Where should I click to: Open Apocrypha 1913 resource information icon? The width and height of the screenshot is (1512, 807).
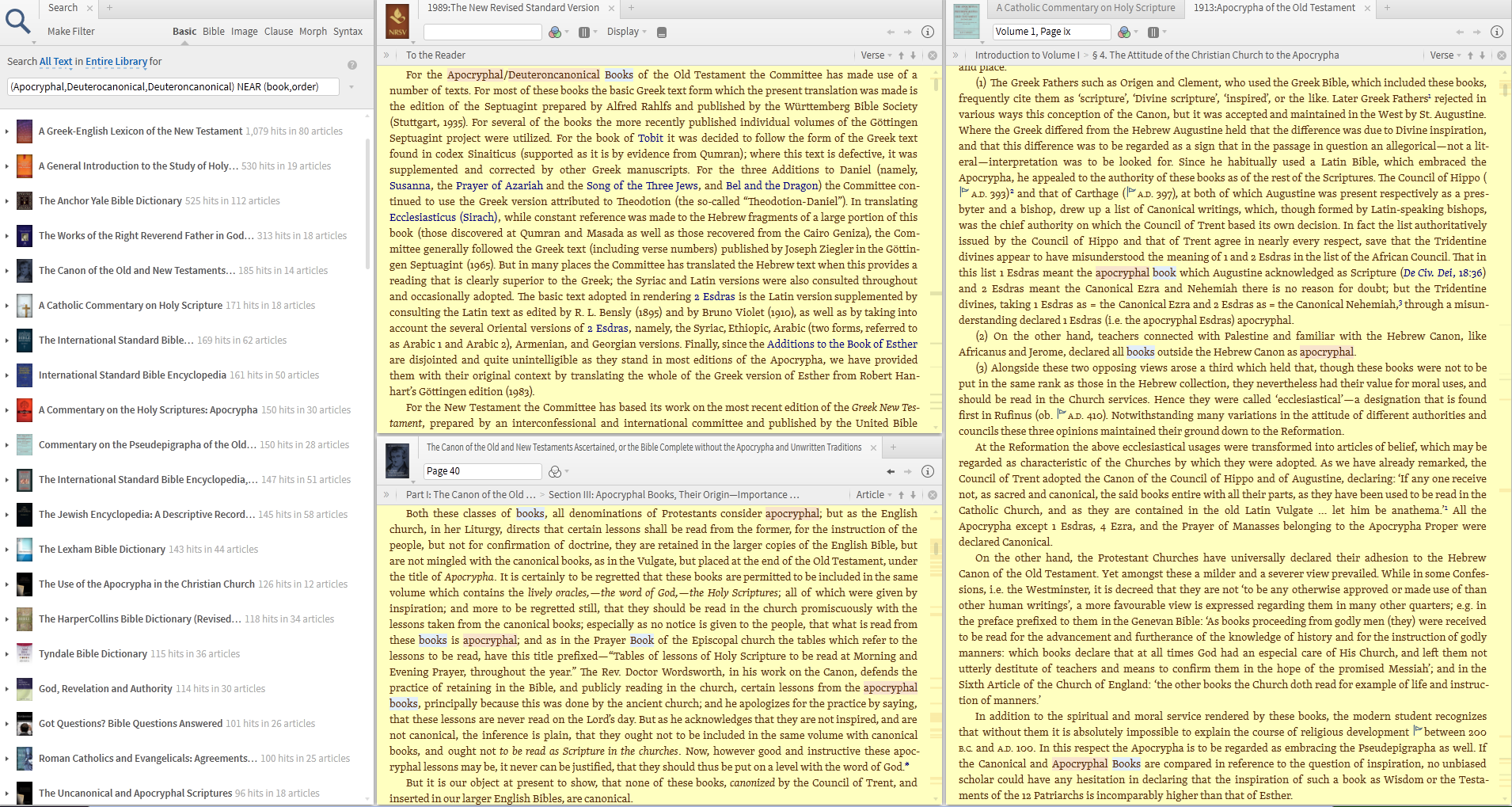[1497, 32]
